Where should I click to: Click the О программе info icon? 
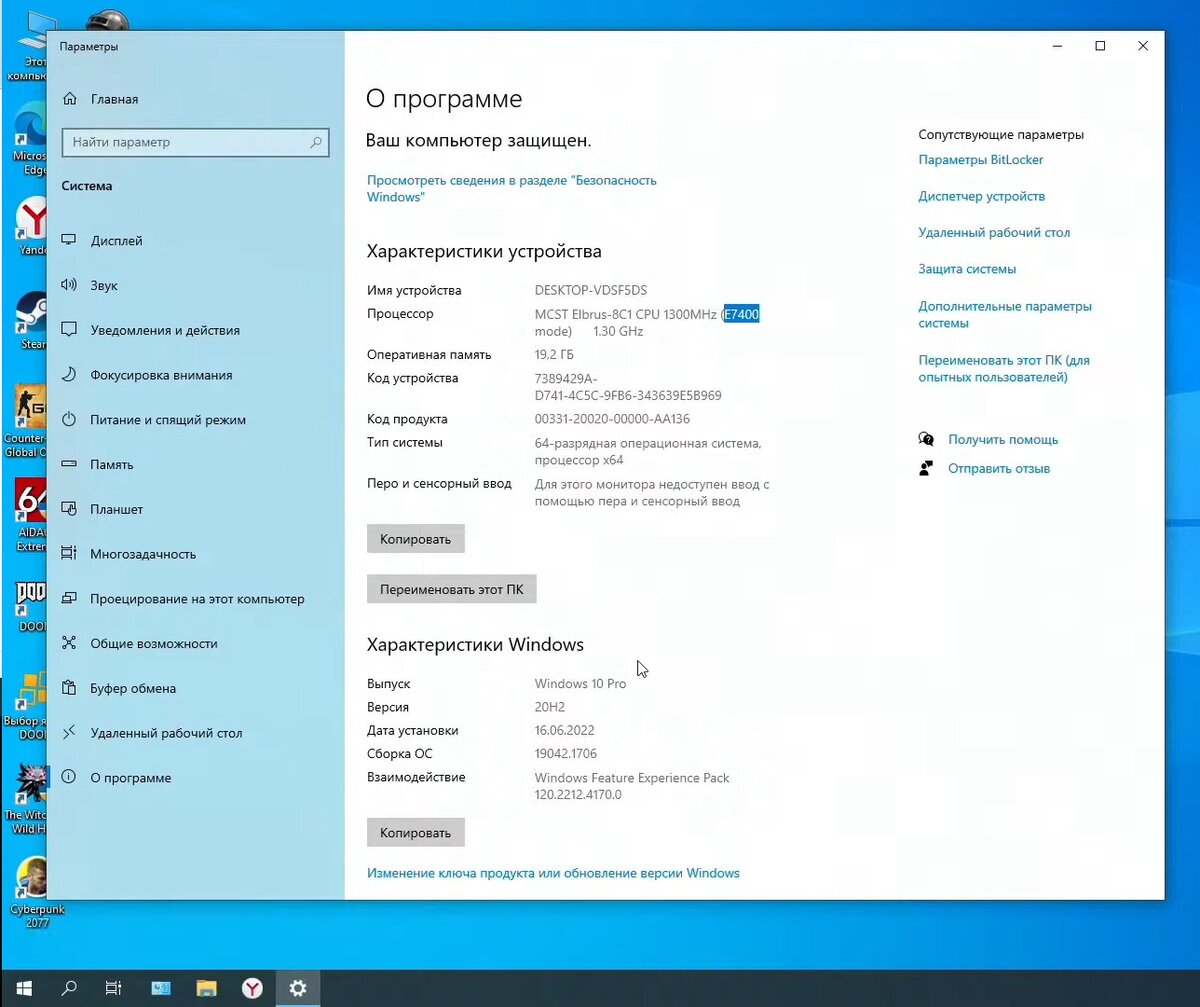[69, 778]
